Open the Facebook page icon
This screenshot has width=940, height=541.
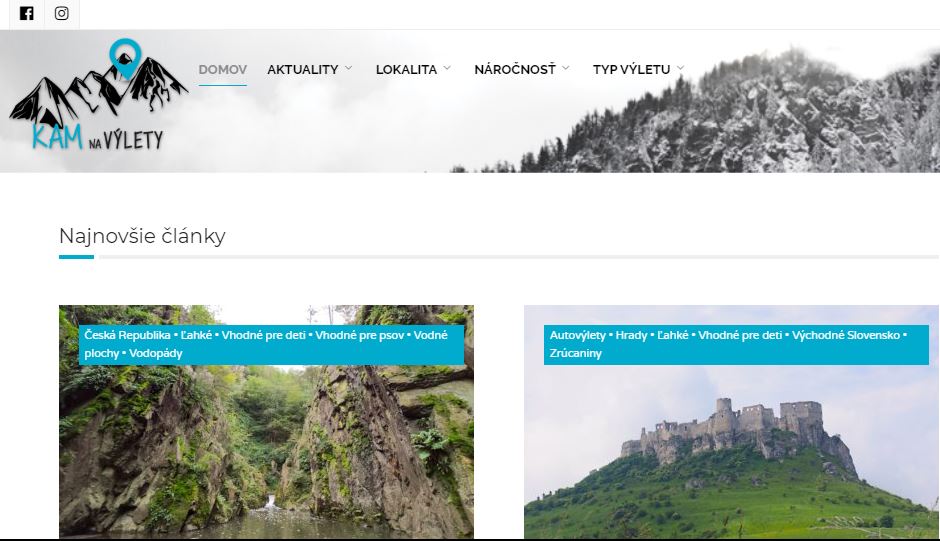[x=26, y=13]
